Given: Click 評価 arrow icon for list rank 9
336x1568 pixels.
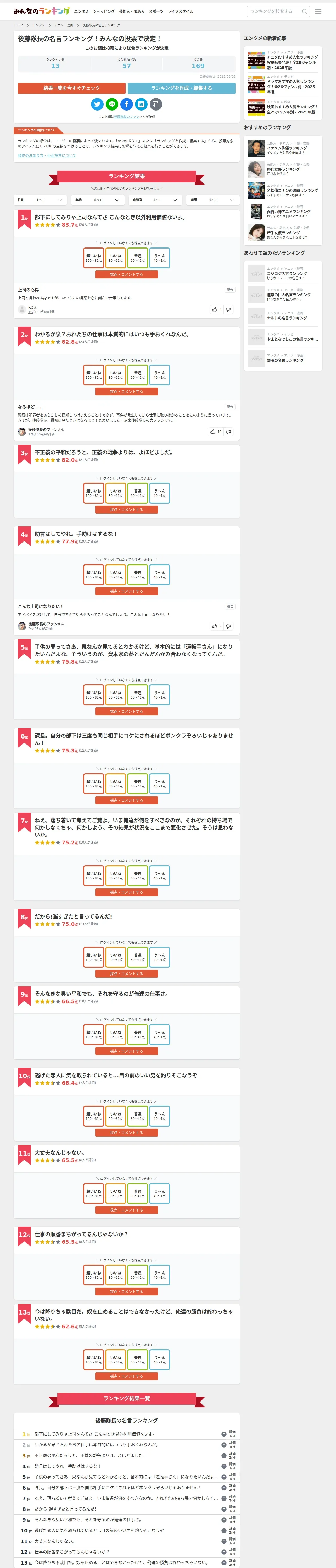Looking at the screenshot, I should [224, 1520].
